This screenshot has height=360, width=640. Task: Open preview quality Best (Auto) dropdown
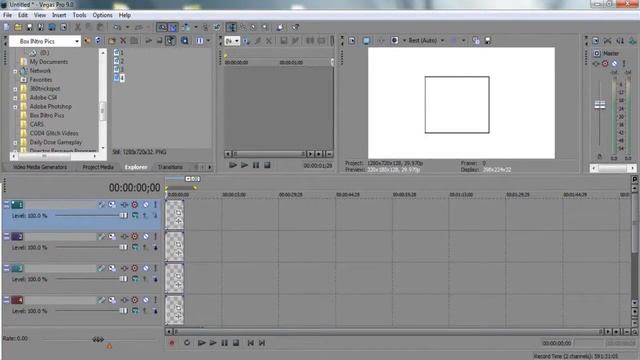click(442, 40)
